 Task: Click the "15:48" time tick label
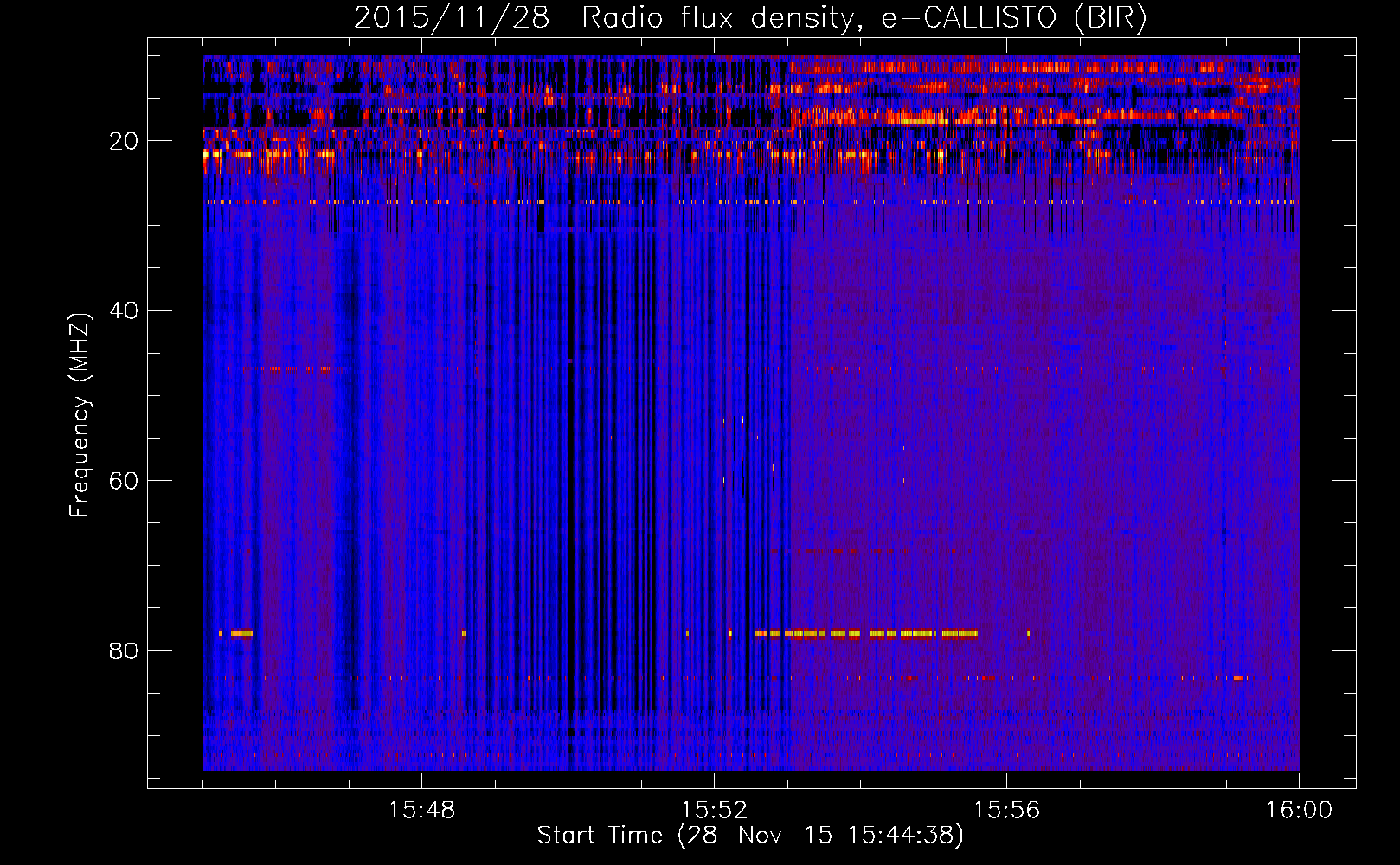421,811
